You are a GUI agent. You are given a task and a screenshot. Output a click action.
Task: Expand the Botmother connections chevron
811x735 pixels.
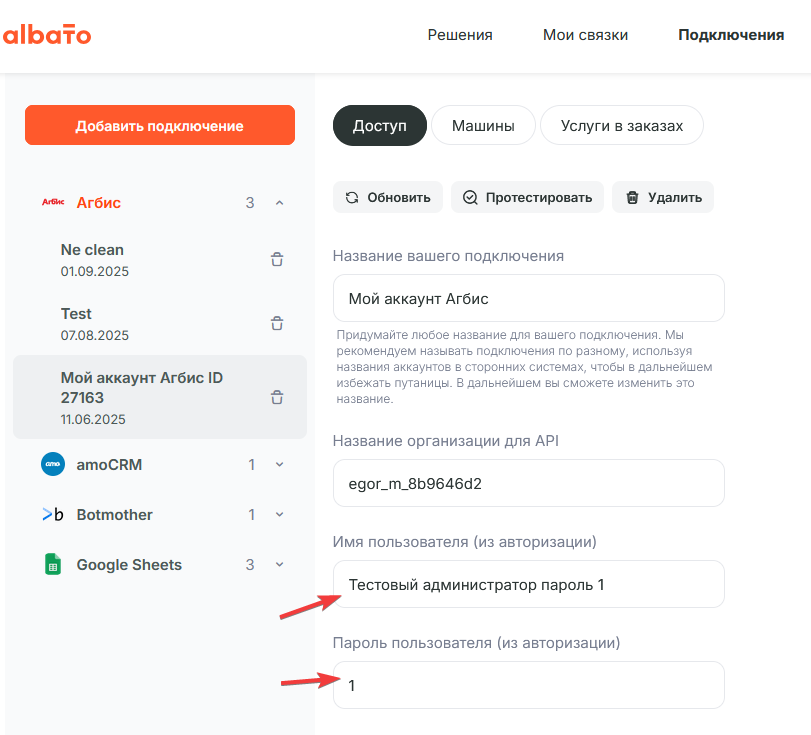[x=279, y=515]
